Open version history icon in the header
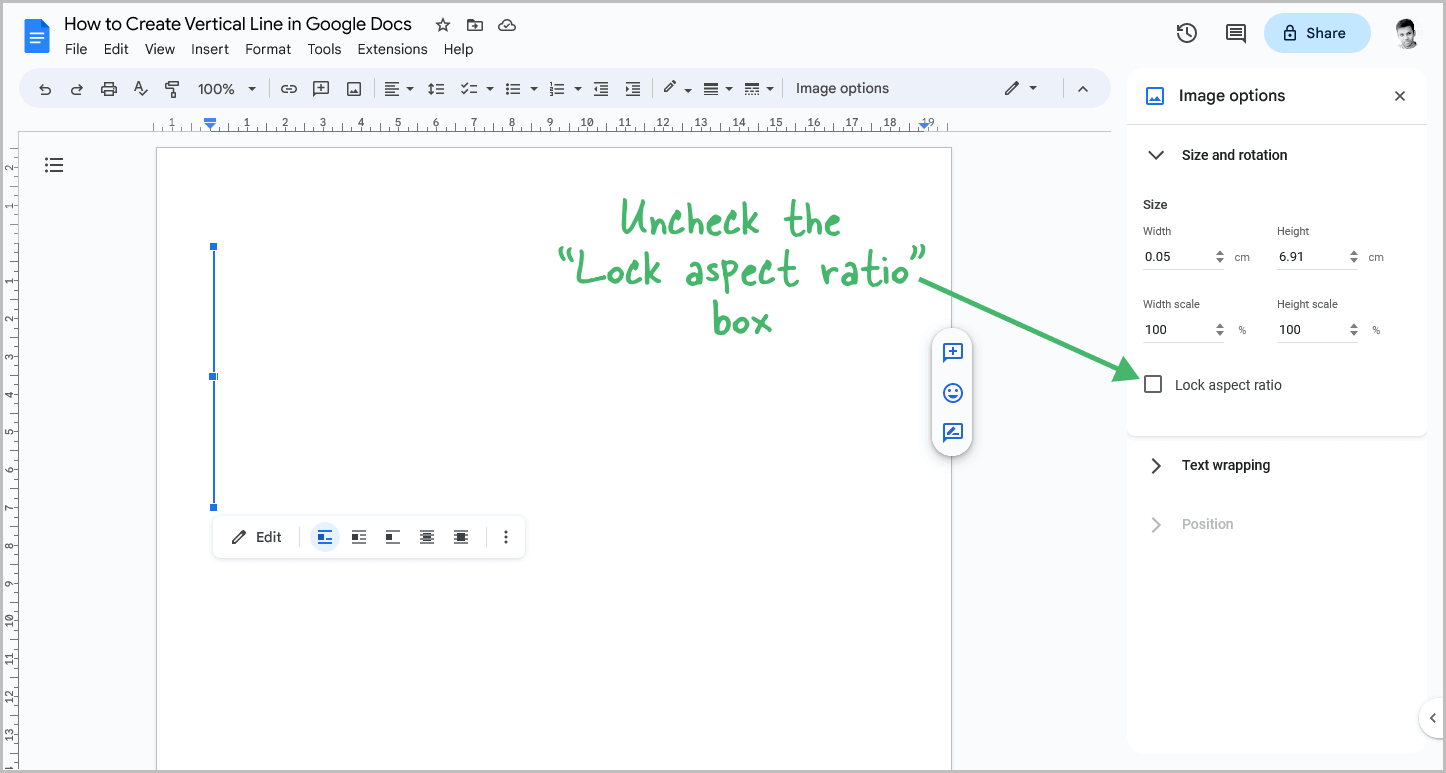The image size is (1446, 773). (1186, 32)
